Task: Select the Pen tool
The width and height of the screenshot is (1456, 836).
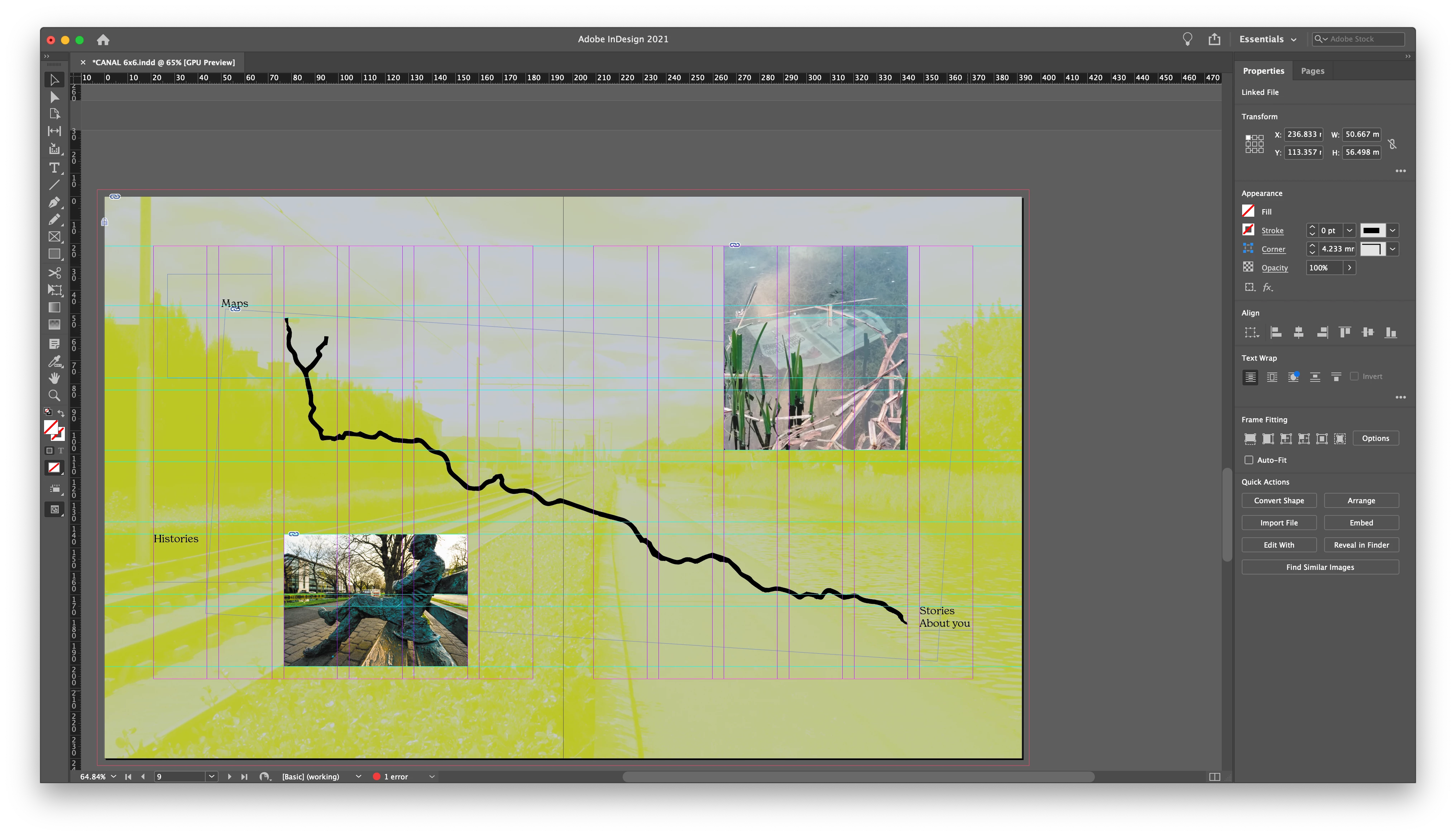Action: [x=54, y=202]
